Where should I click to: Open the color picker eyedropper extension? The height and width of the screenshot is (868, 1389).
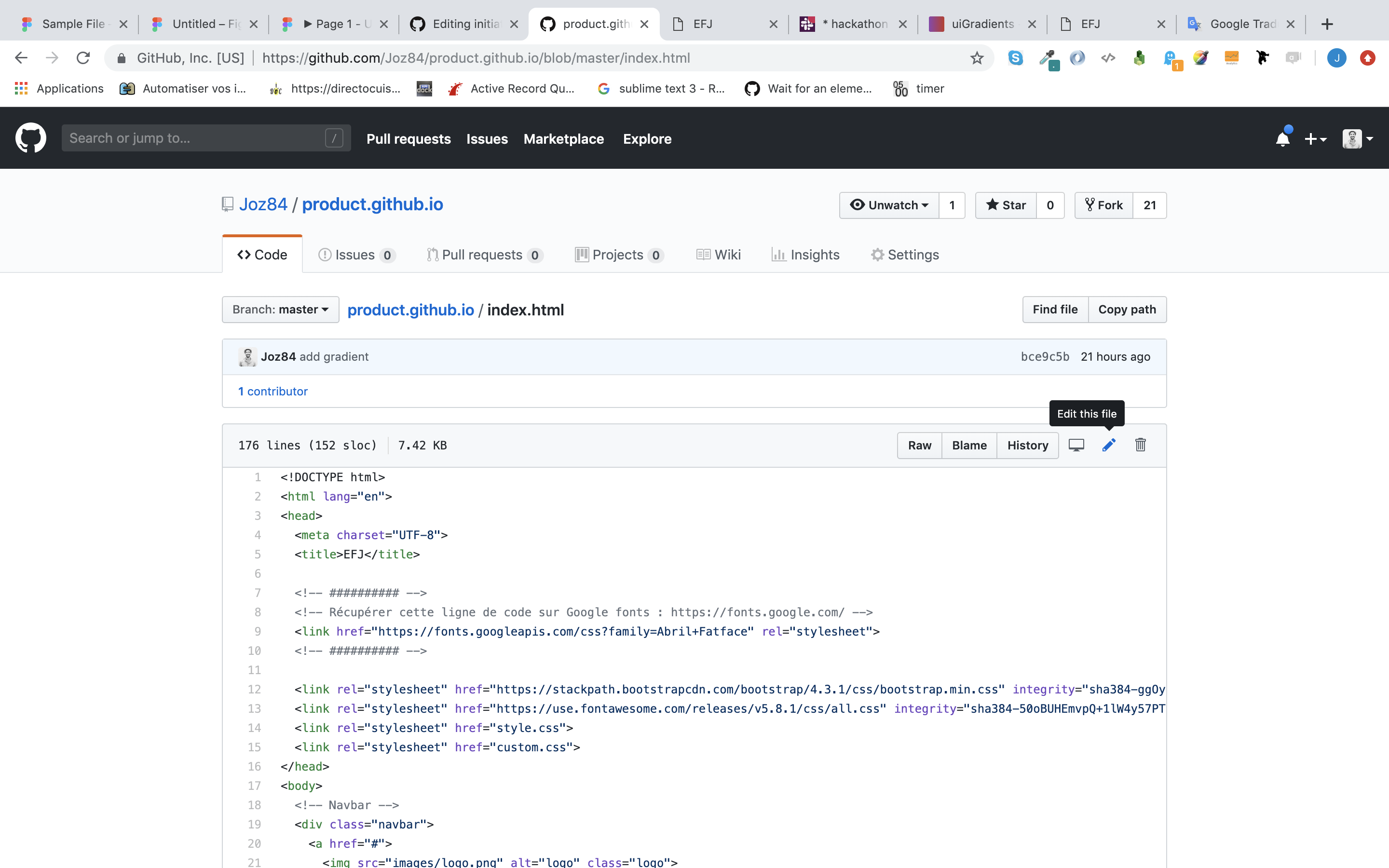[x=1049, y=59]
